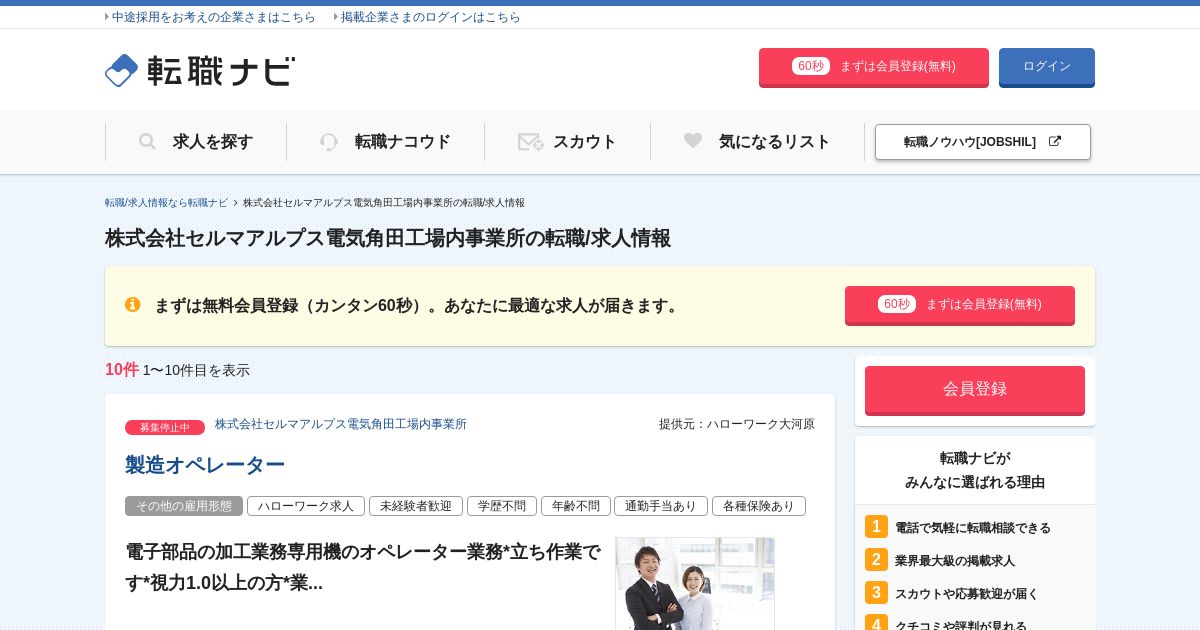Click breadcrumb 転職/求人情報なら転職ナビ
This screenshot has width=1200, height=630.
click(166, 202)
